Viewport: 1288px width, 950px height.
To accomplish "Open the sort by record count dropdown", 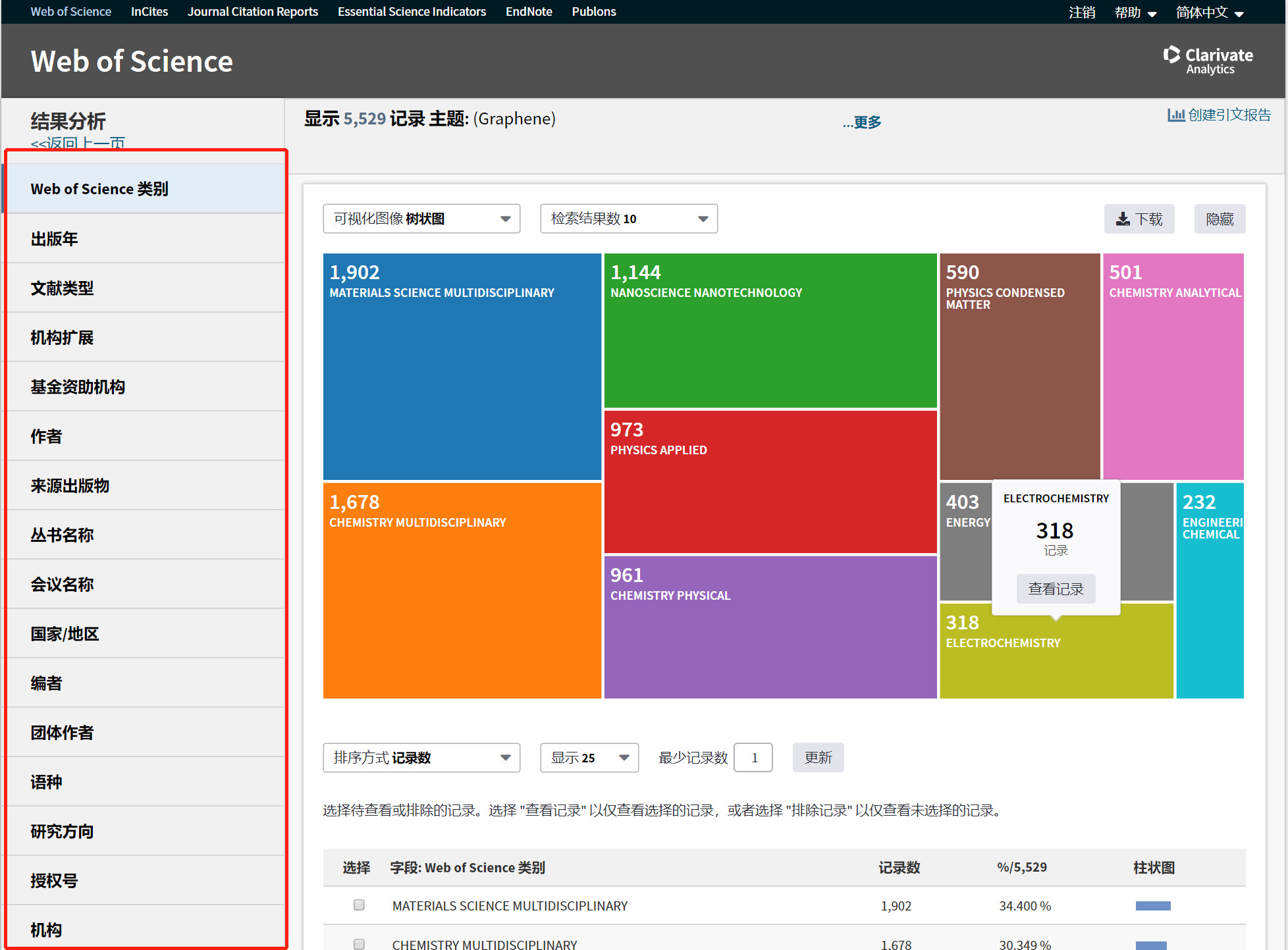I will click(421, 758).
